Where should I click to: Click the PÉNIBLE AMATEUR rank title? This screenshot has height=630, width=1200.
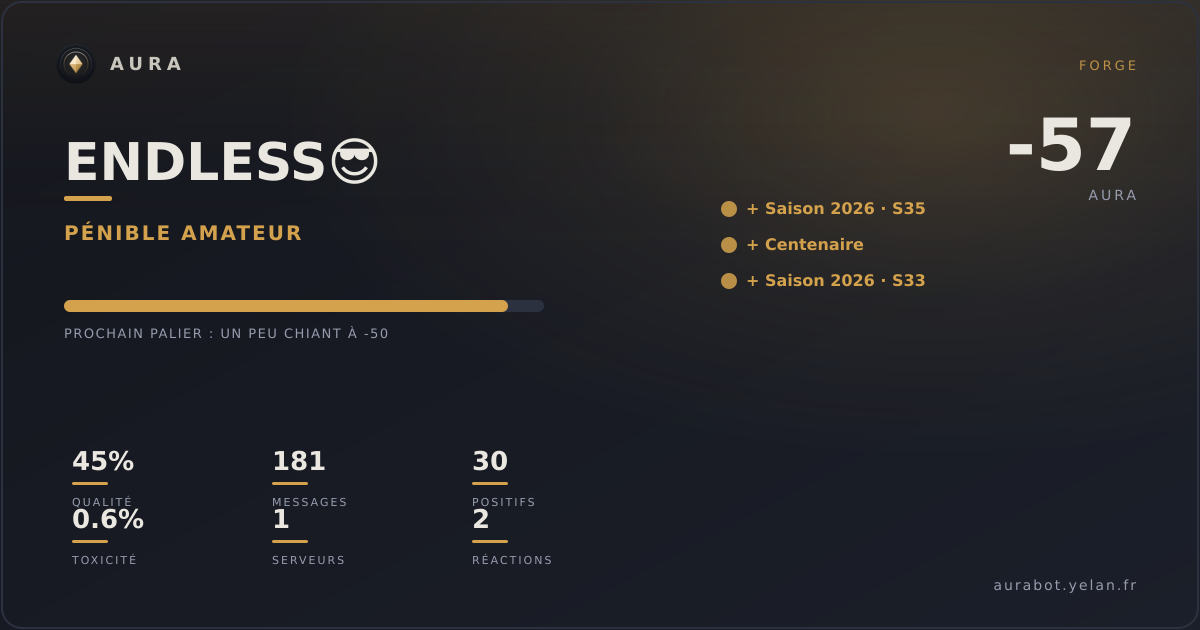pos(183,233)
